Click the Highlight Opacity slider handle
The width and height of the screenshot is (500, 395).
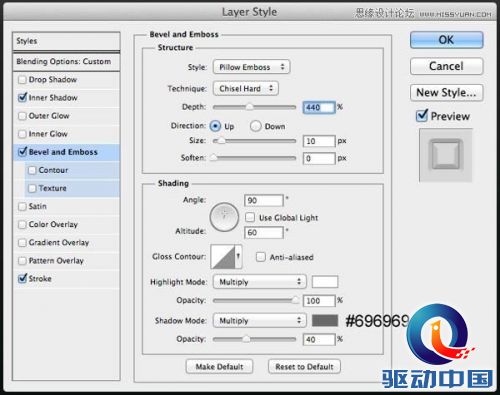(x=295, y=300)
